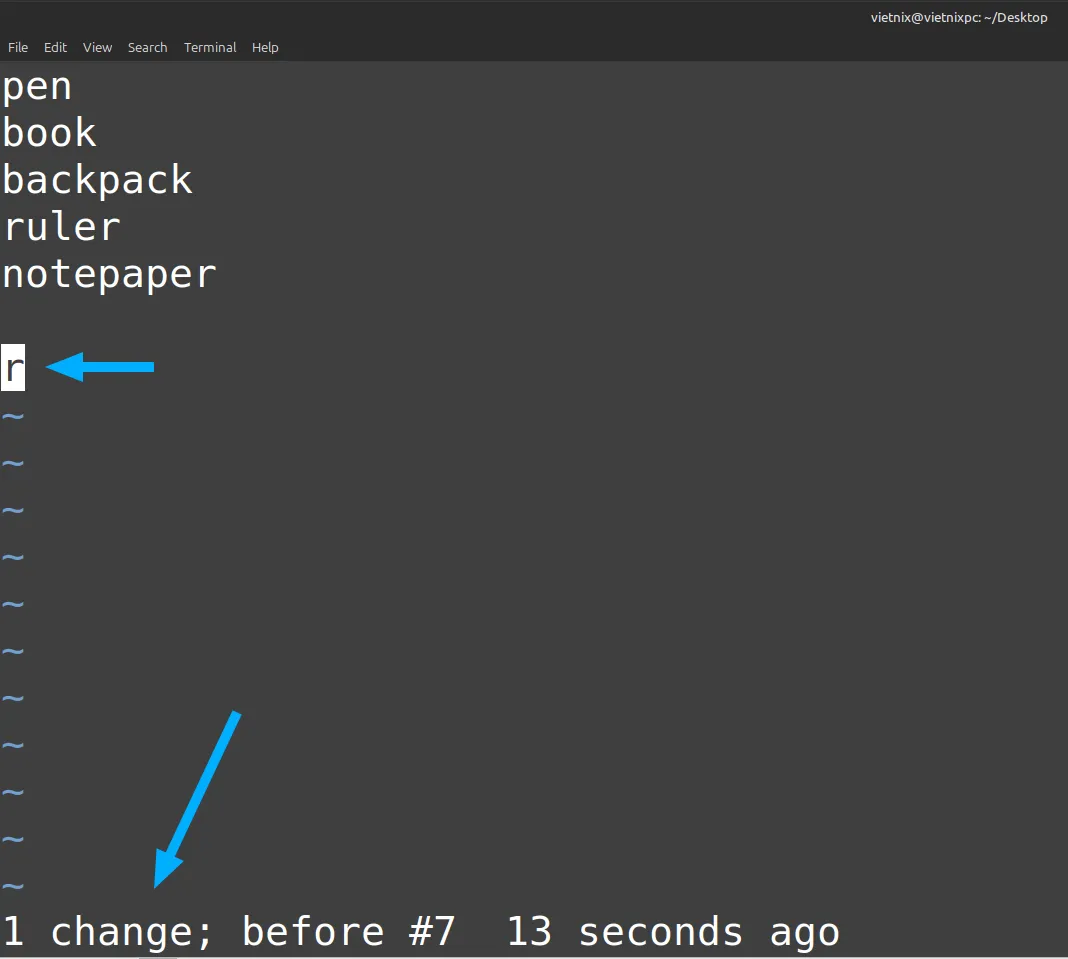Click the horizontal blue arrow annotation

tap(99, 367)
